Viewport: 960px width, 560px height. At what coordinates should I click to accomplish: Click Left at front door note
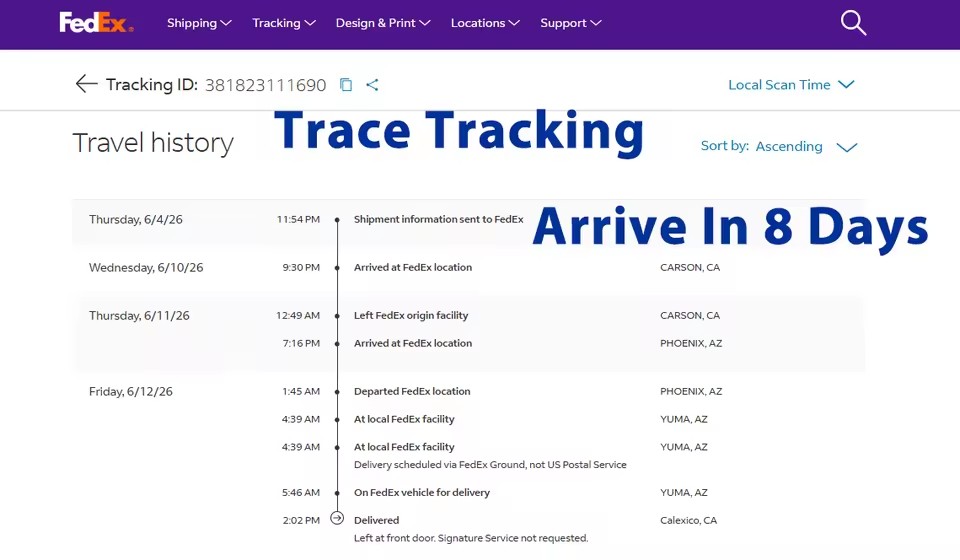(471, 538)
